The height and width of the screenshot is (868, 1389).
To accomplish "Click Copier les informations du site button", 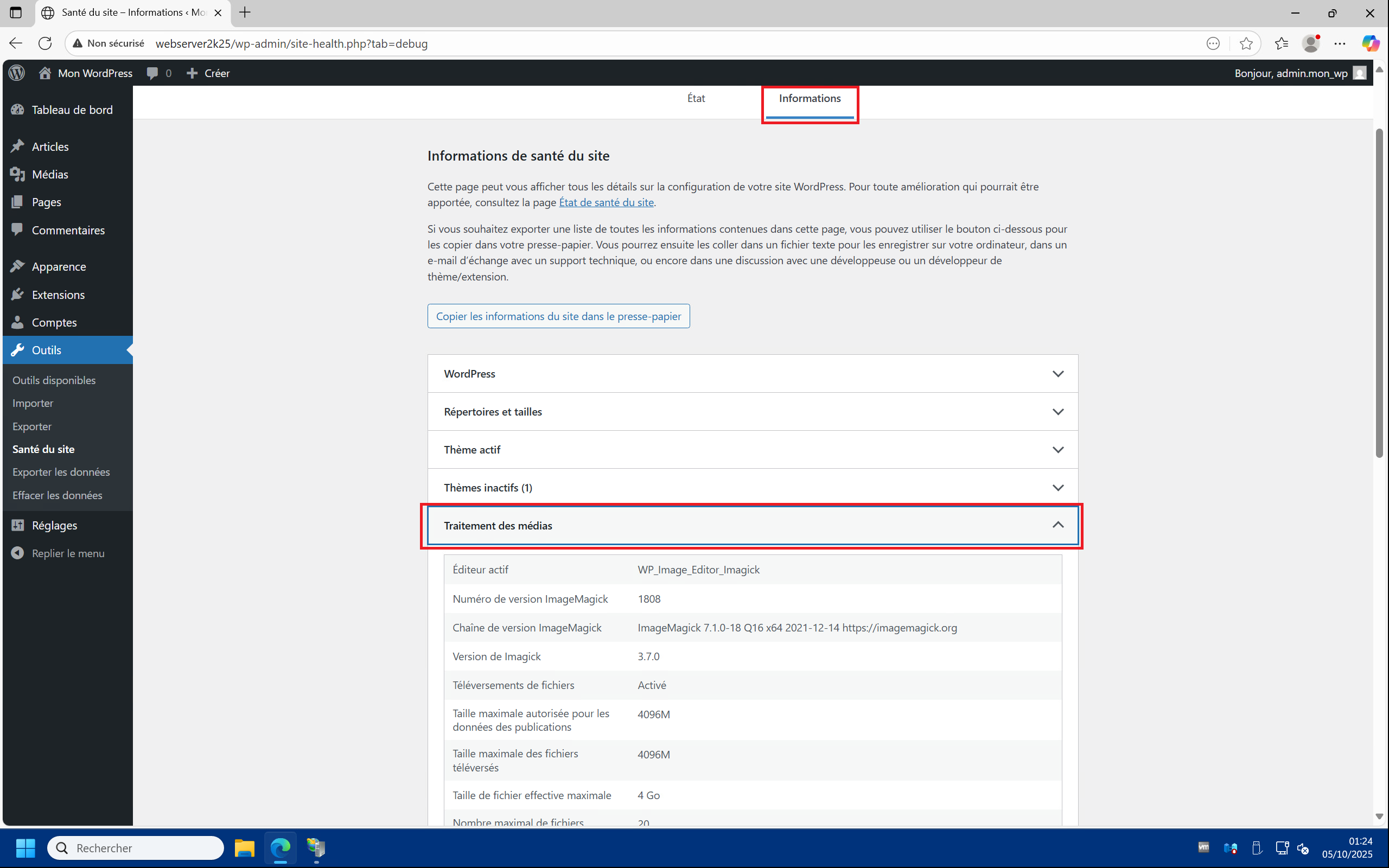I will click(558, 316).
